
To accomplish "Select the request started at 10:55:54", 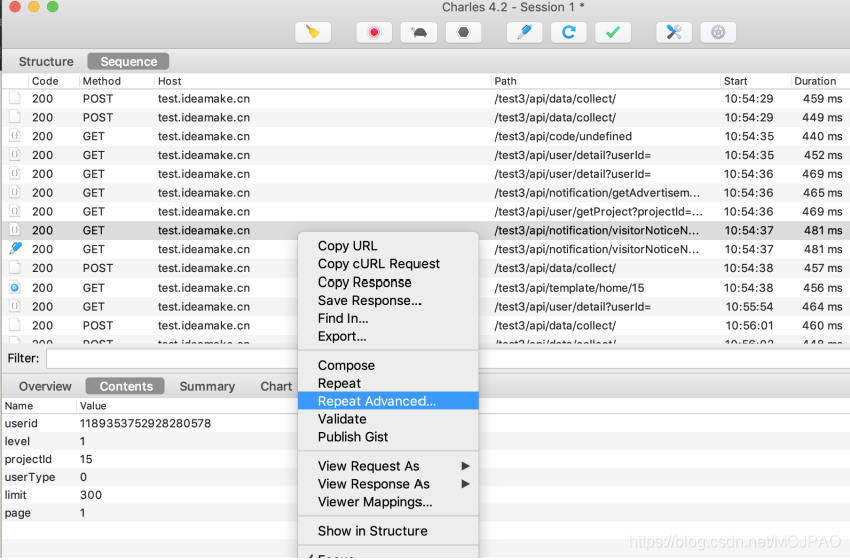I will pyautogui.click(x=426, y=307).
